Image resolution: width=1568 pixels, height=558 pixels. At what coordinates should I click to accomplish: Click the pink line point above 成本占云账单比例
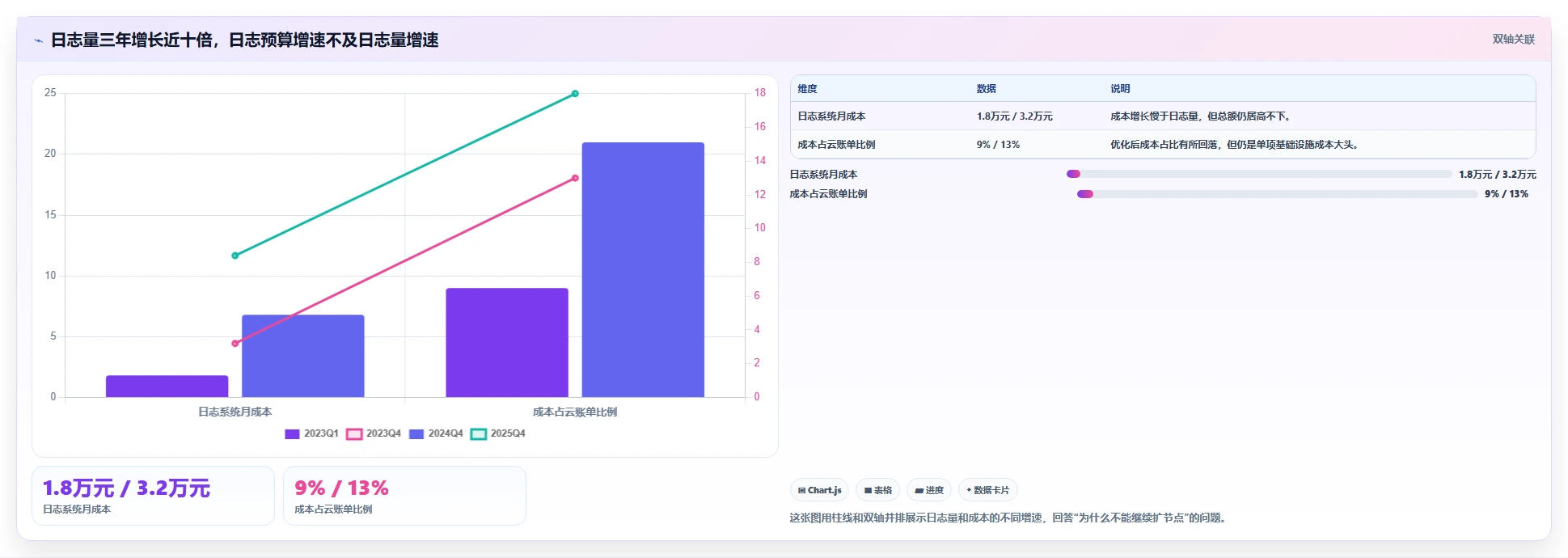(x=575, y=178)
